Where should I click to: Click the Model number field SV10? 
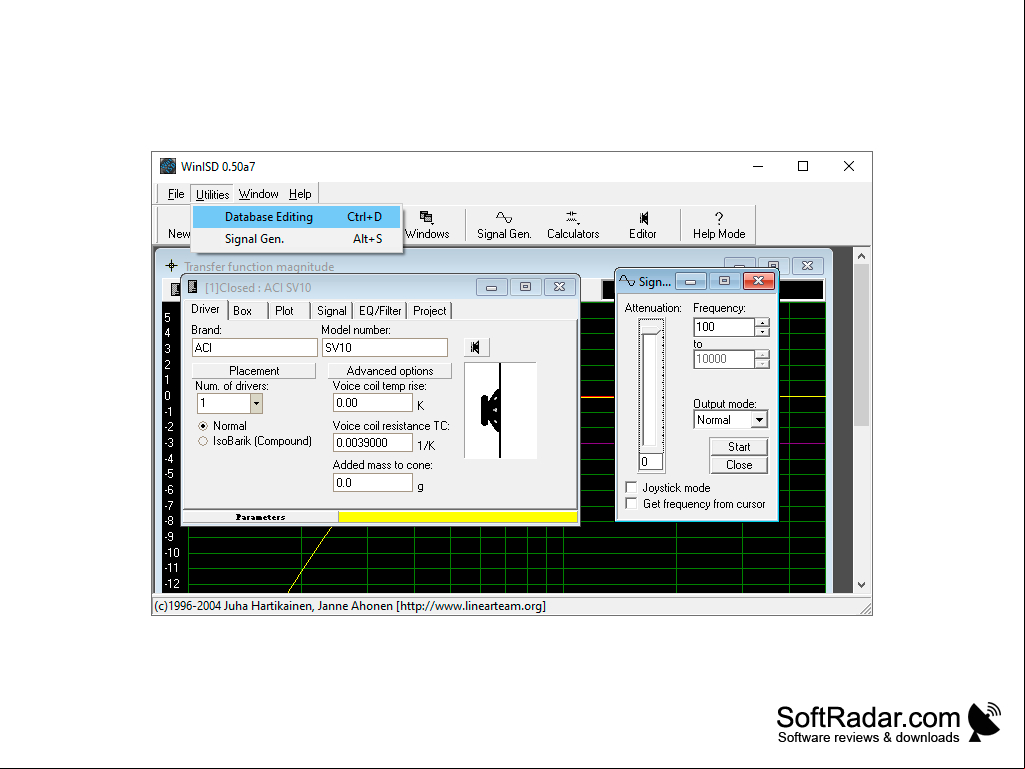385,348
